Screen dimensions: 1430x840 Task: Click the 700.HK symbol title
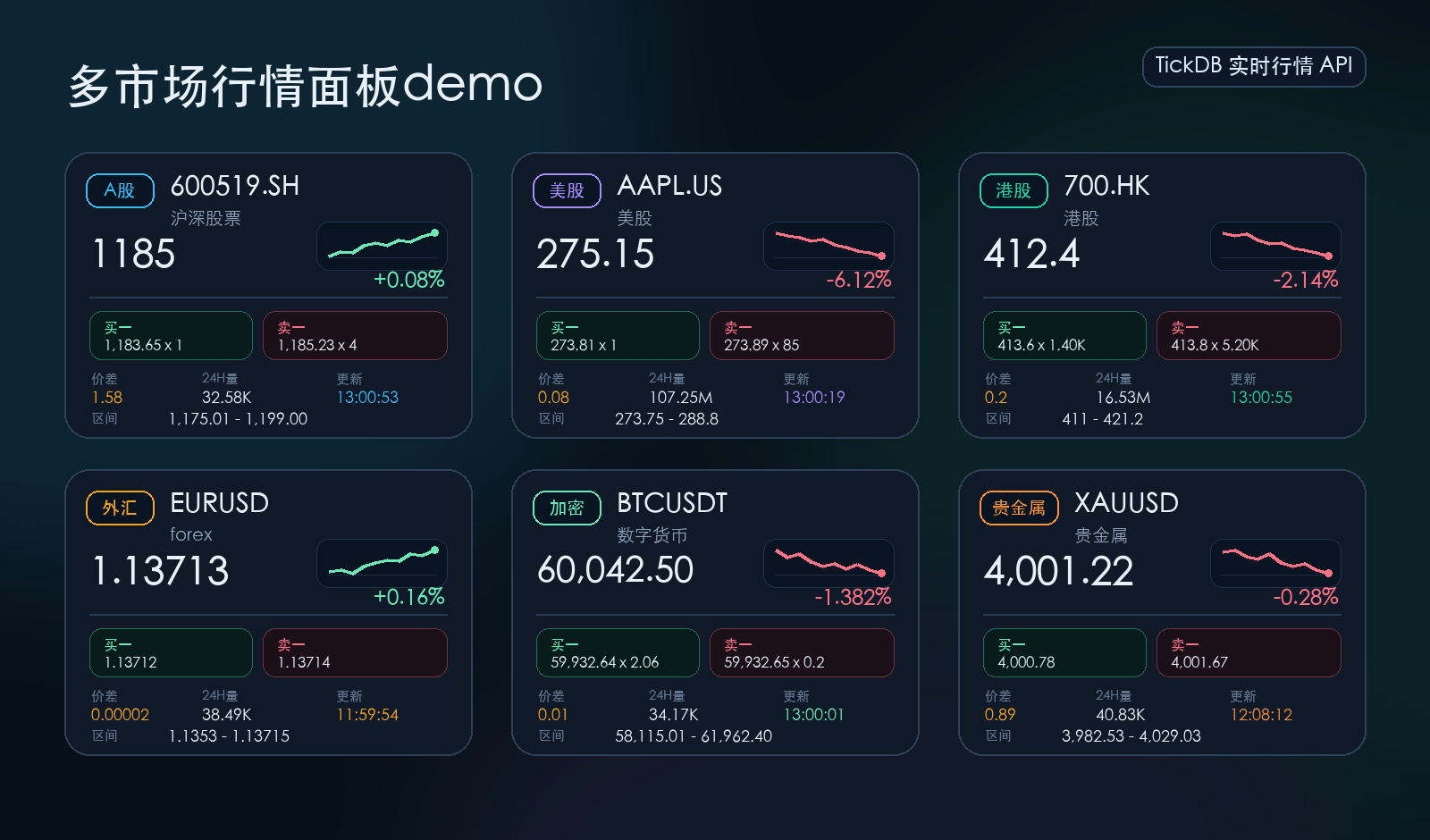click(1106, 186)
